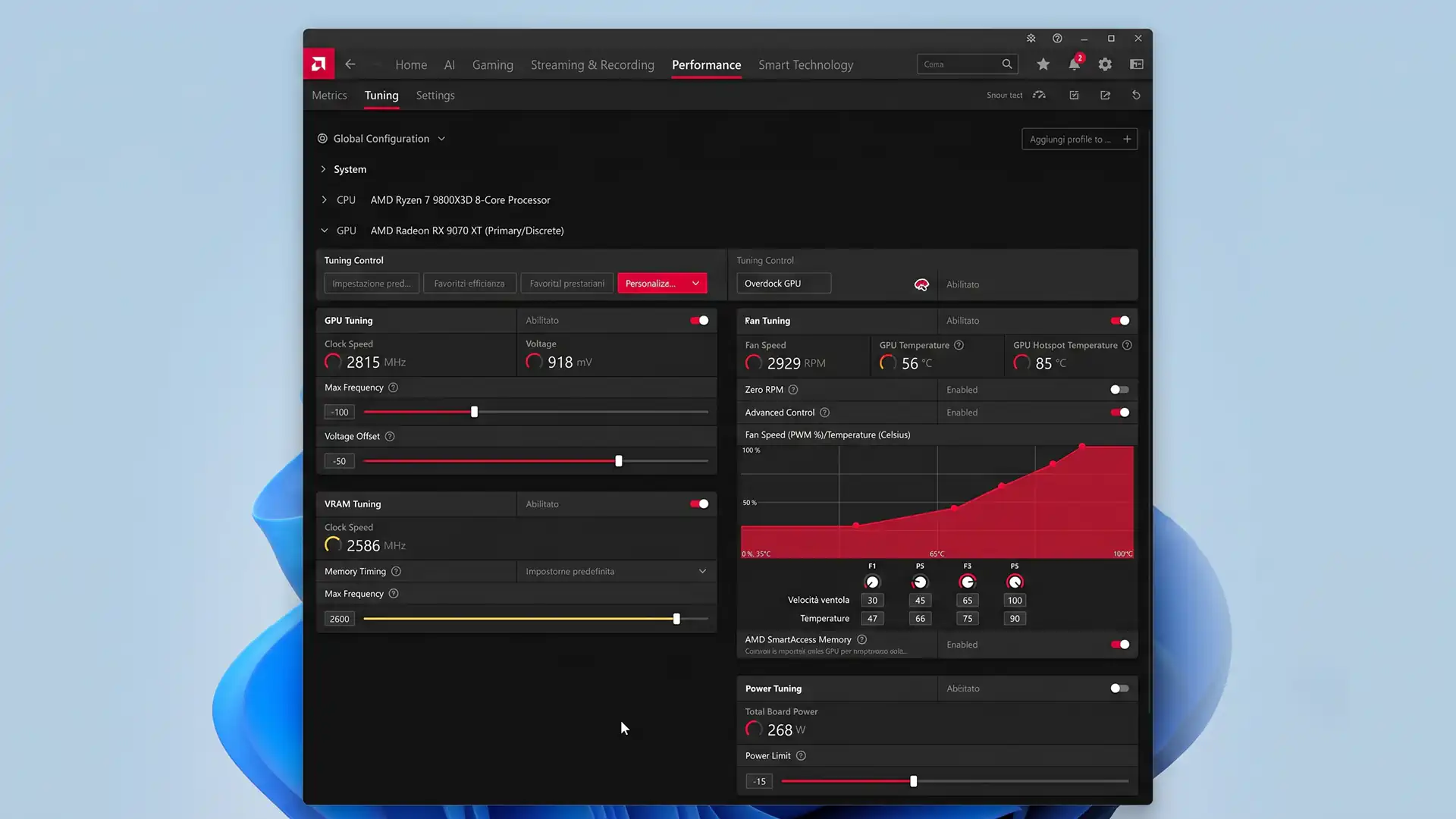Image resolution: width=1456 pixels, height=819 pixels.
Task: Collapse the GPU Radeon RX 9070 XT section
Action: coord(324,231)
